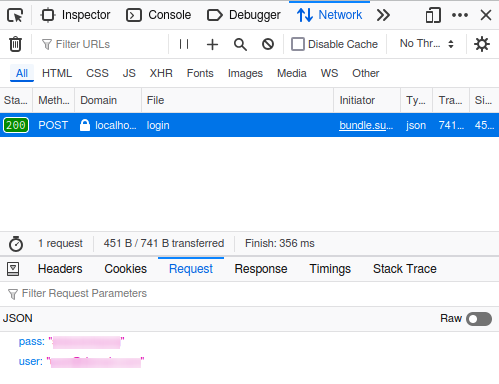
Task: Clear network log with trash icon
Action: pos(15,44)
